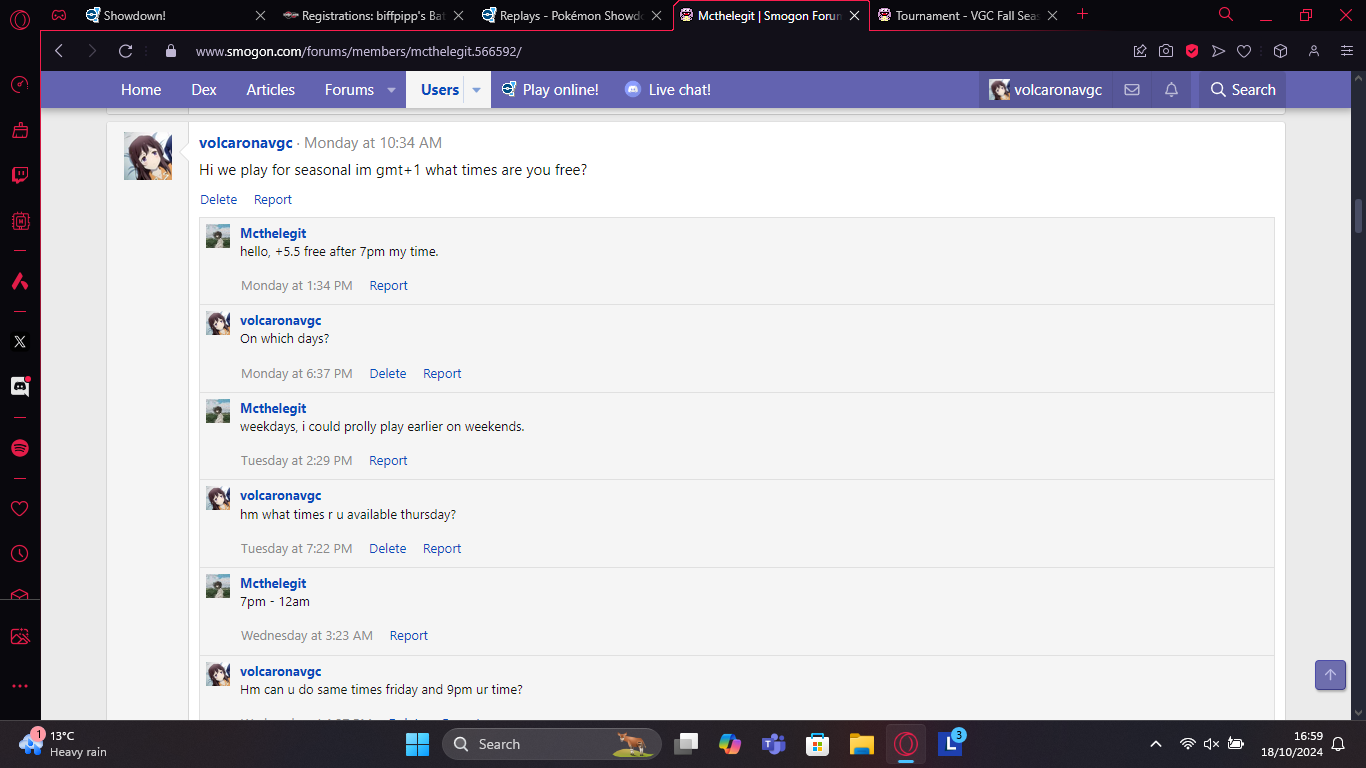This screenshot has width=1366, height=768.
Task: Click the Smogon inbox envelope icon
Action: pos(1132,90)
